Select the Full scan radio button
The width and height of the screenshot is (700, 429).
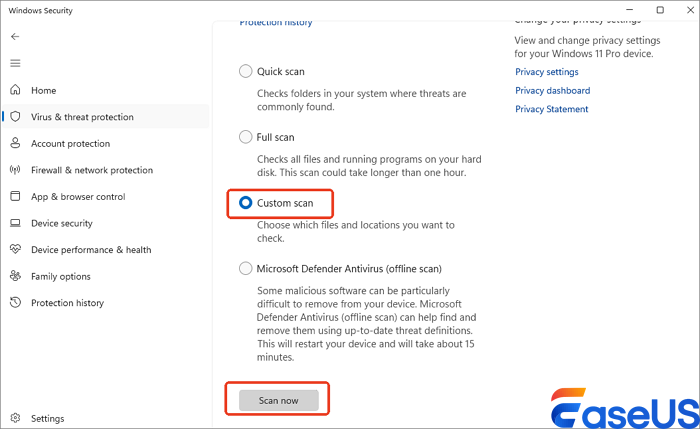[x=246, y=137]
